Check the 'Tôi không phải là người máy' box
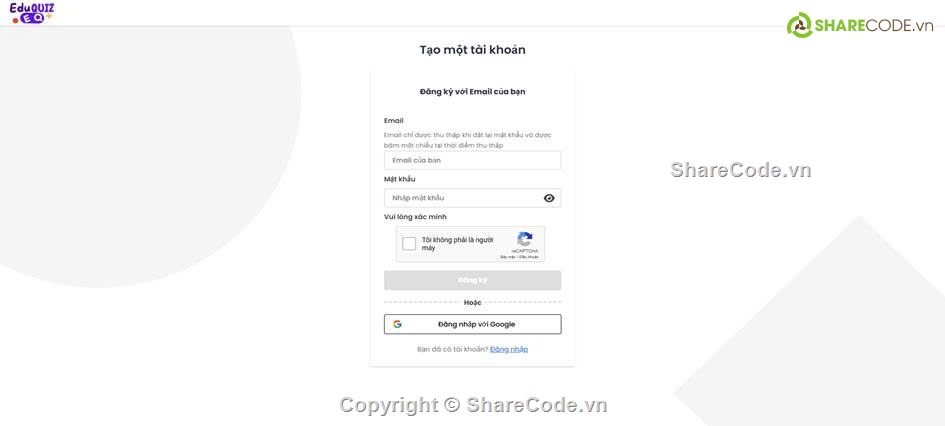The width and height of the screenshot is (945, 426). 409,243
